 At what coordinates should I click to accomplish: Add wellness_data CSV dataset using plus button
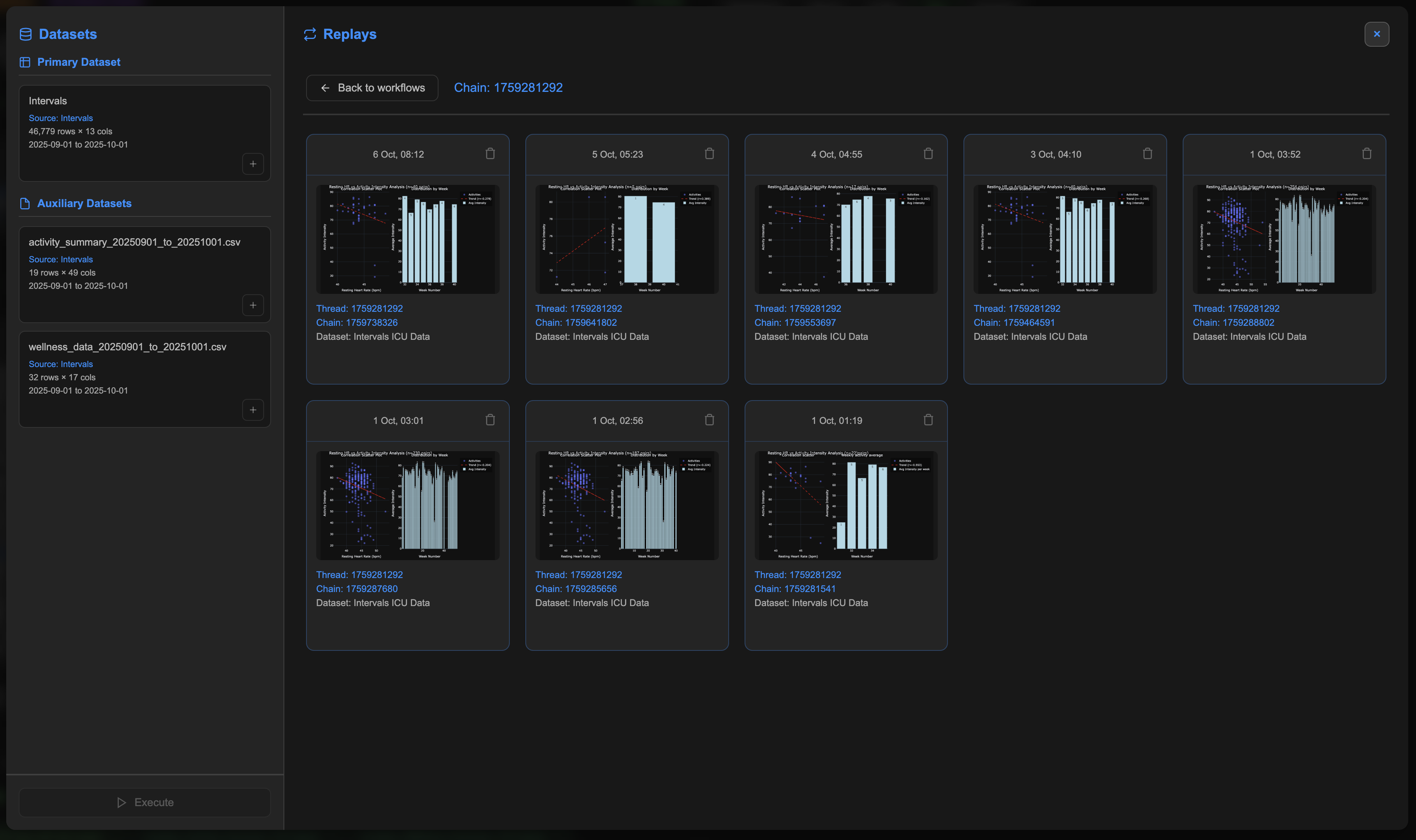pyautogui.click(x=252, y=410)
